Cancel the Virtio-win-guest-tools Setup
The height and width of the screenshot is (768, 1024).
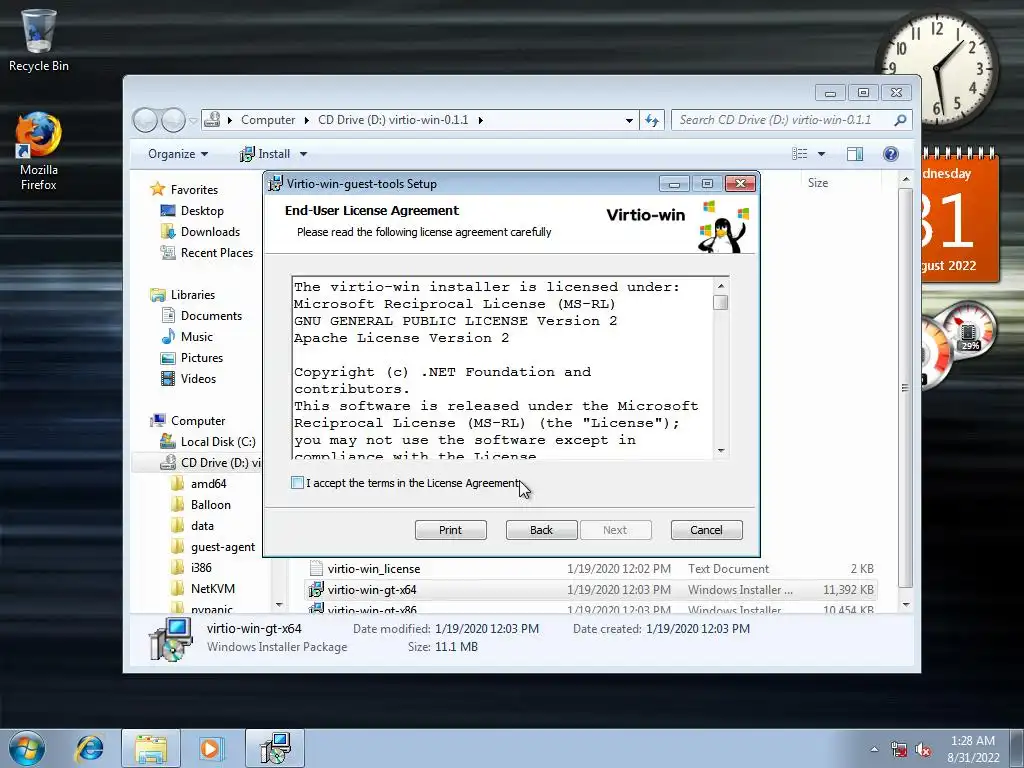click(707, 530)
